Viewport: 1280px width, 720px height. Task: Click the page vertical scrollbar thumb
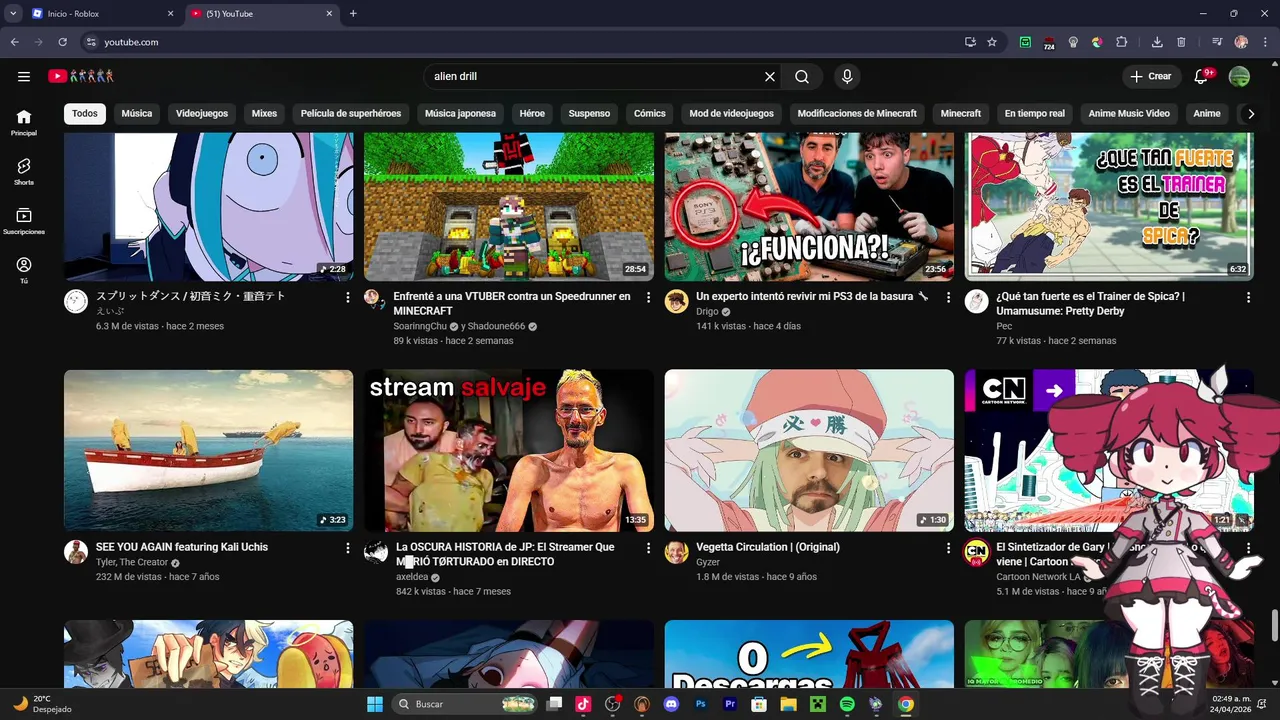pyautogui.click(x=1274, y=626)
